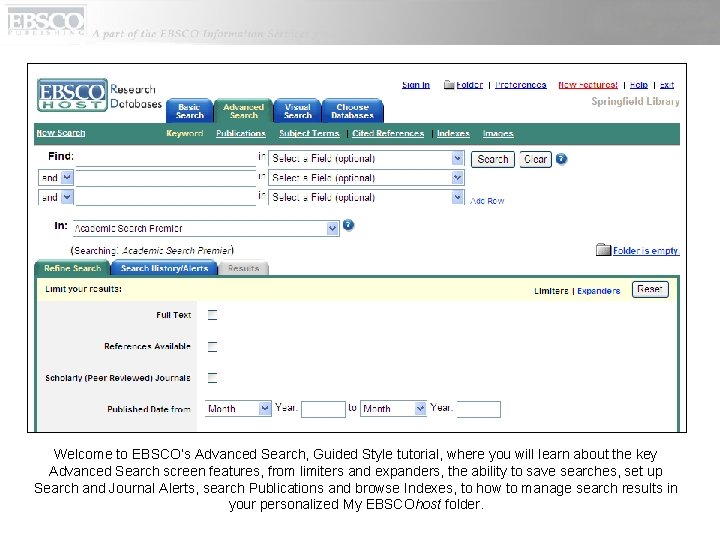Click New Search link
This screenshot has width=720, height=540.
click(61, 133)
